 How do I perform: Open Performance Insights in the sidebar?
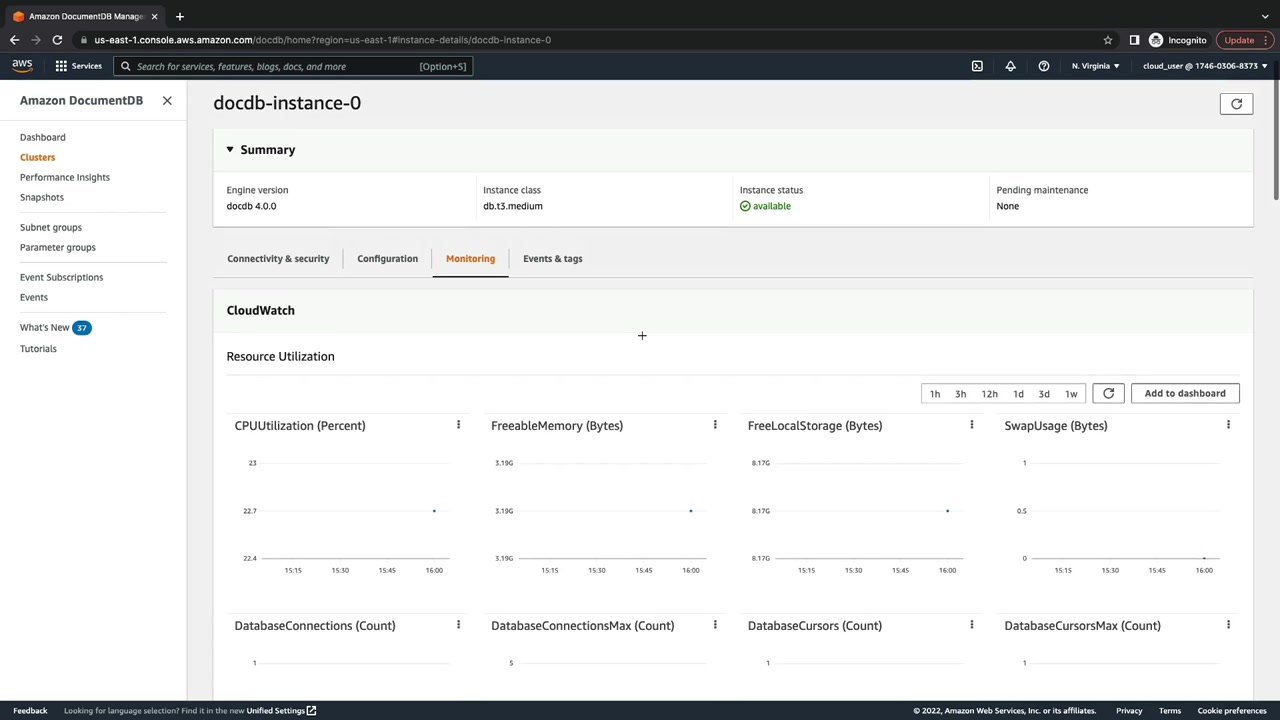click(65, 177)
